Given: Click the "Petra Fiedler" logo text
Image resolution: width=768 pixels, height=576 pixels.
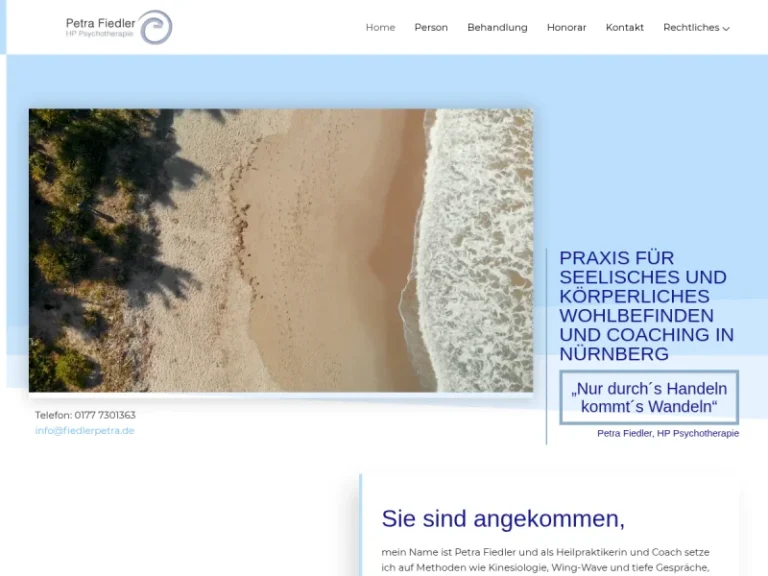Looking at the screenshot, I should [100, 23].
